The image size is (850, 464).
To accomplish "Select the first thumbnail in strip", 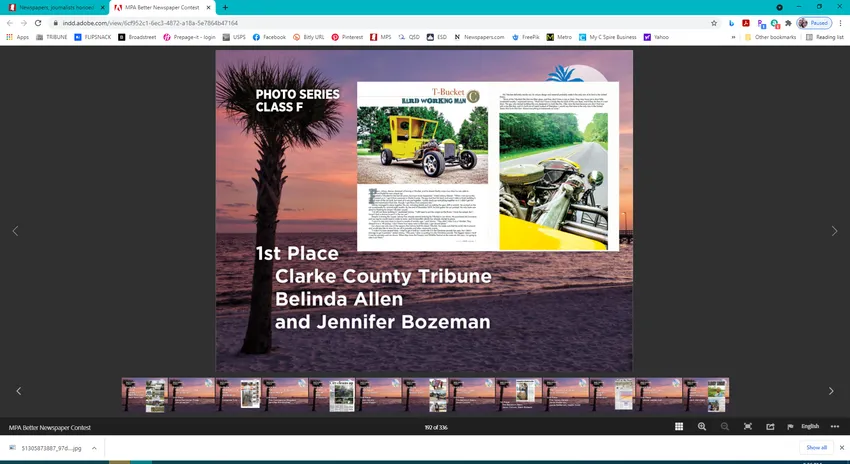I will click(x=145, y=395).
